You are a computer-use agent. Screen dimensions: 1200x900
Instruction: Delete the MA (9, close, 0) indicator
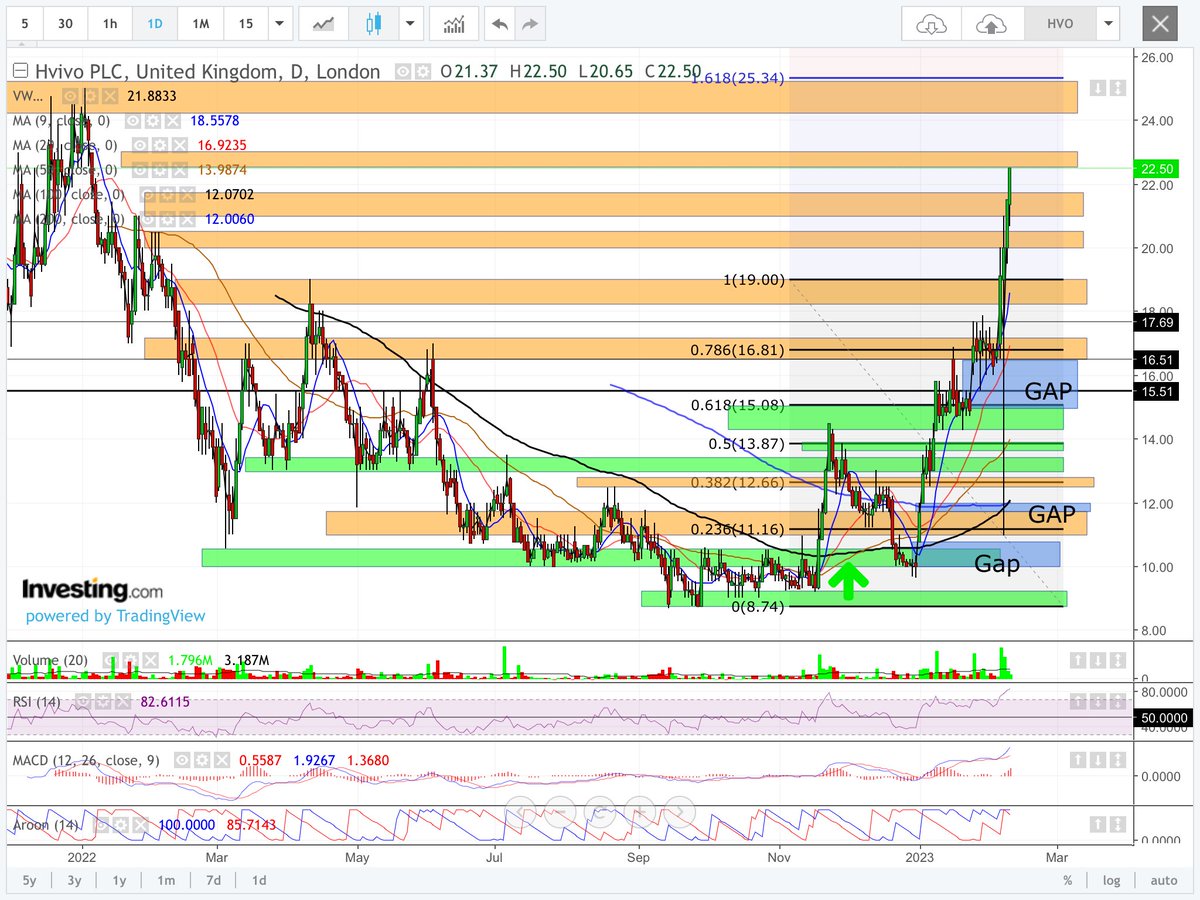pyautogui.click(x=173, y=121)
